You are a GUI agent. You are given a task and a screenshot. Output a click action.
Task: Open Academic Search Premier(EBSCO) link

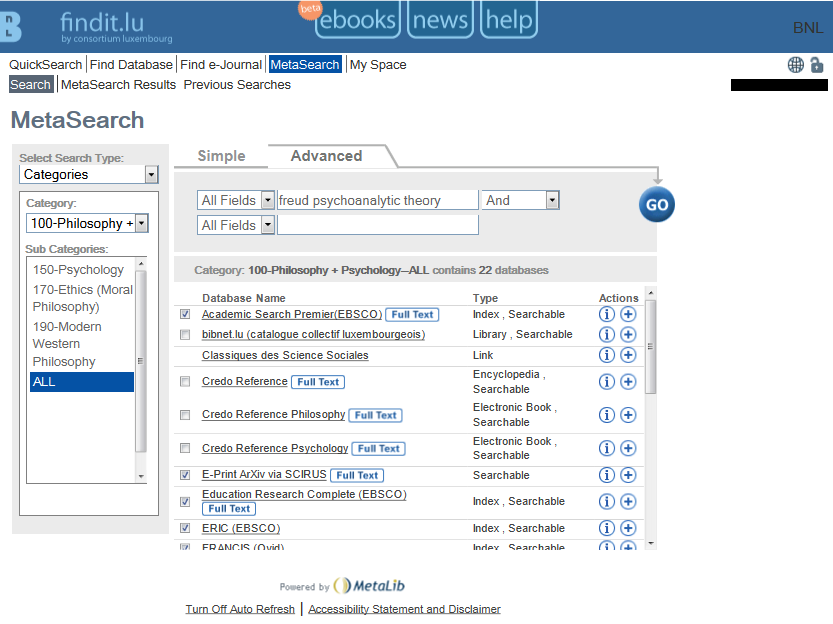click(x=292, y=314)
